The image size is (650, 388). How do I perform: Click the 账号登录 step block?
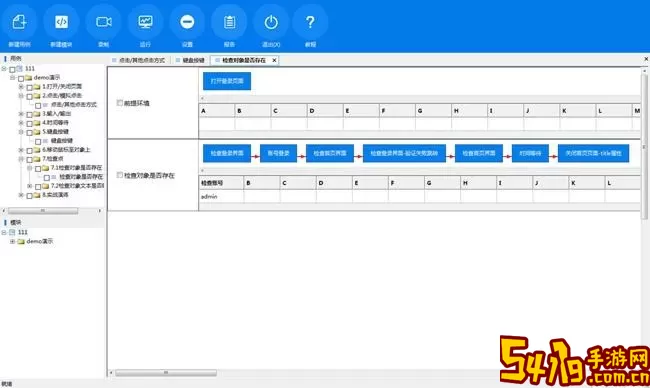pyautogui.click(x=278, y=153)
